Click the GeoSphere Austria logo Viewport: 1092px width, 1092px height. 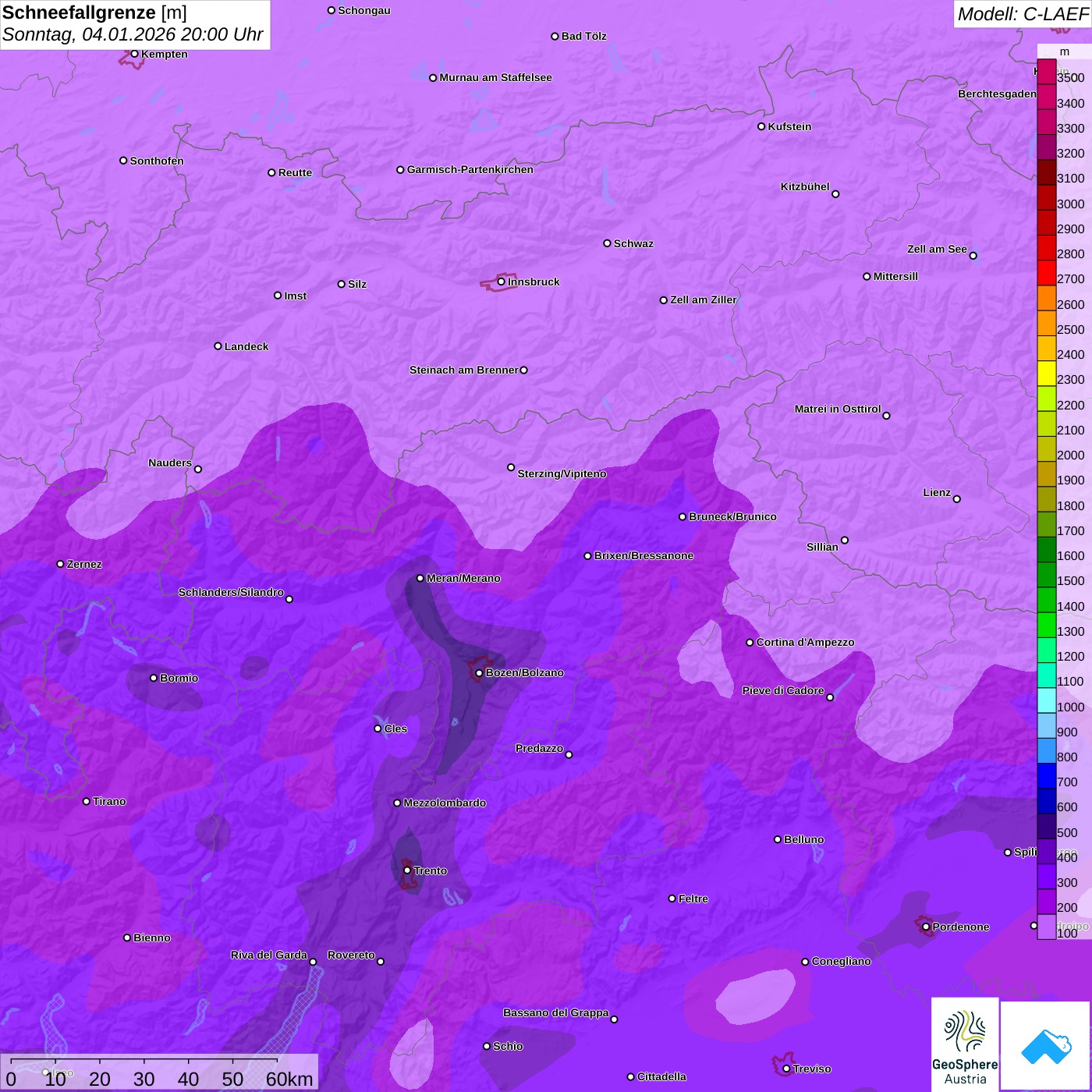click(965, 1044)
